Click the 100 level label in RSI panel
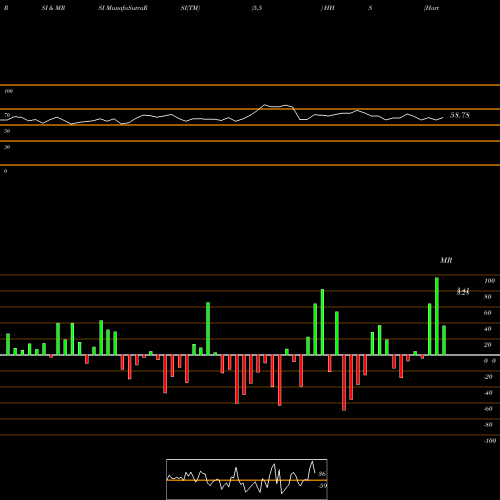This screenshot has width=500, height=500. pos(8,91)
